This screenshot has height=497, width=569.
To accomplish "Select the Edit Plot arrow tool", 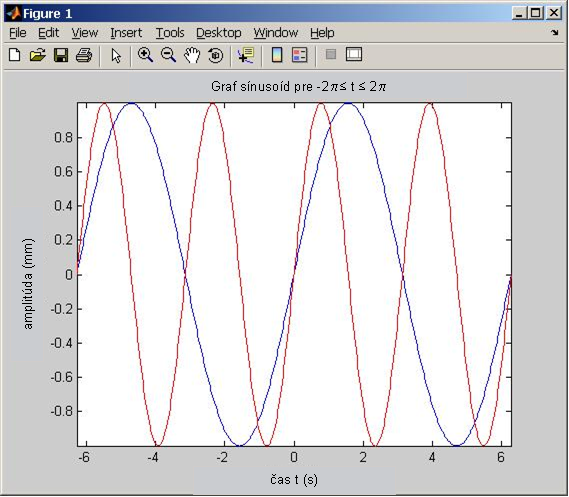I will [116, 56].
